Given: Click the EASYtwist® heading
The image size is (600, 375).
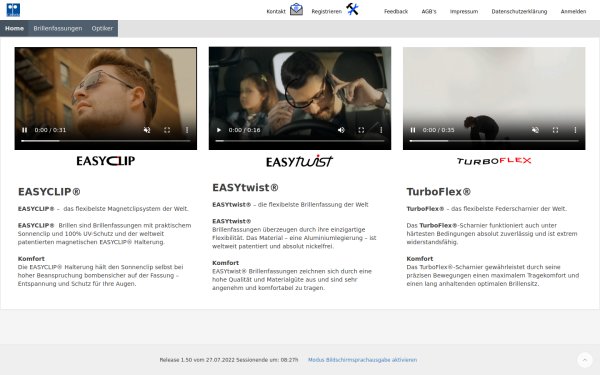Looking at the screenshot, I should click(245, 188).
